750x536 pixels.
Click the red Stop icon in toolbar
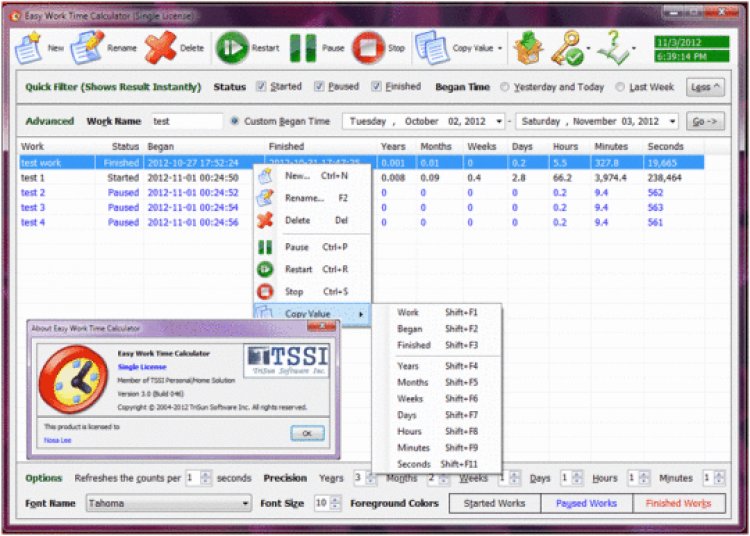[x=368, y=48]
